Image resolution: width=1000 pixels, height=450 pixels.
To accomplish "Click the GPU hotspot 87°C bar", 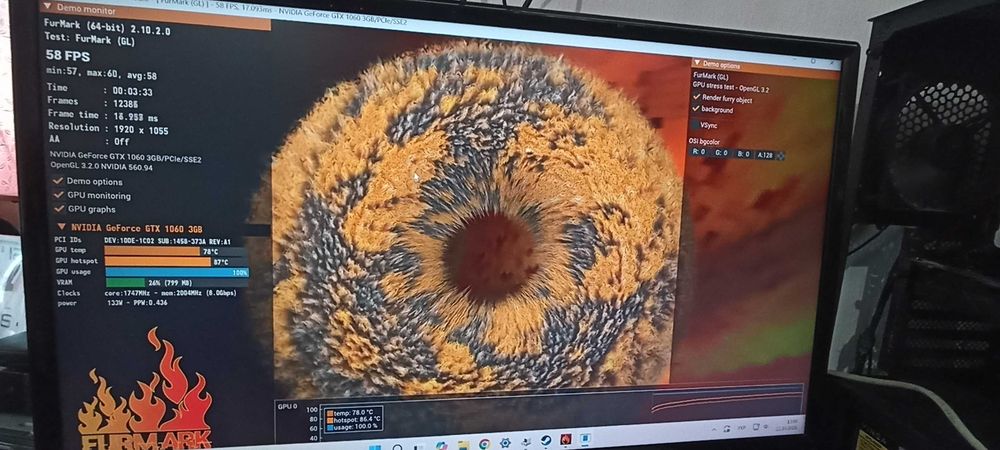I will coord(176,261).
